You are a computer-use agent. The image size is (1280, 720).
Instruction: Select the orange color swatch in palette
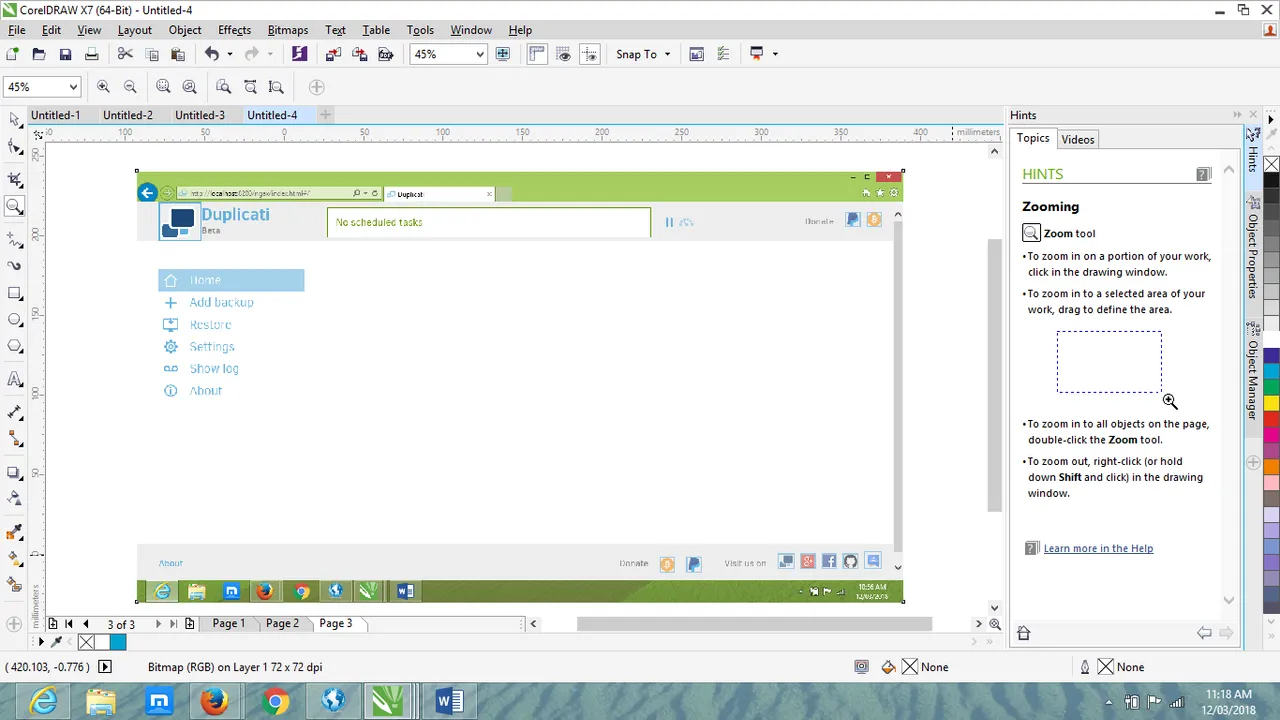(1271, 466)
